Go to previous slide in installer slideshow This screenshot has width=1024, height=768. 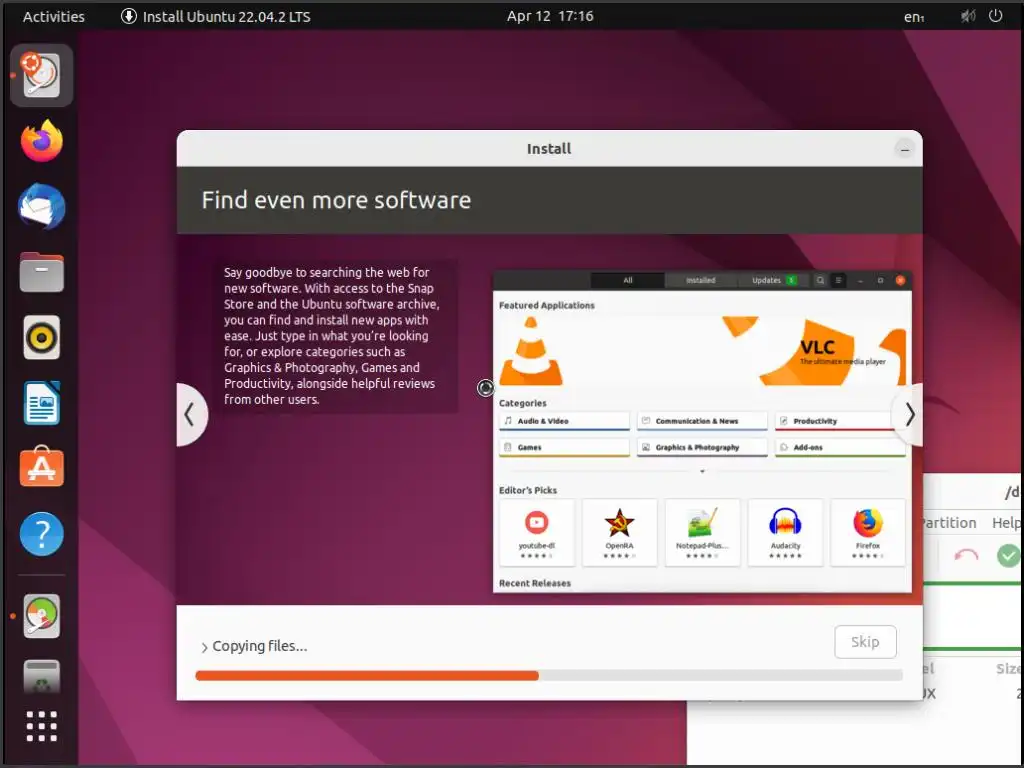coord(191,415)
